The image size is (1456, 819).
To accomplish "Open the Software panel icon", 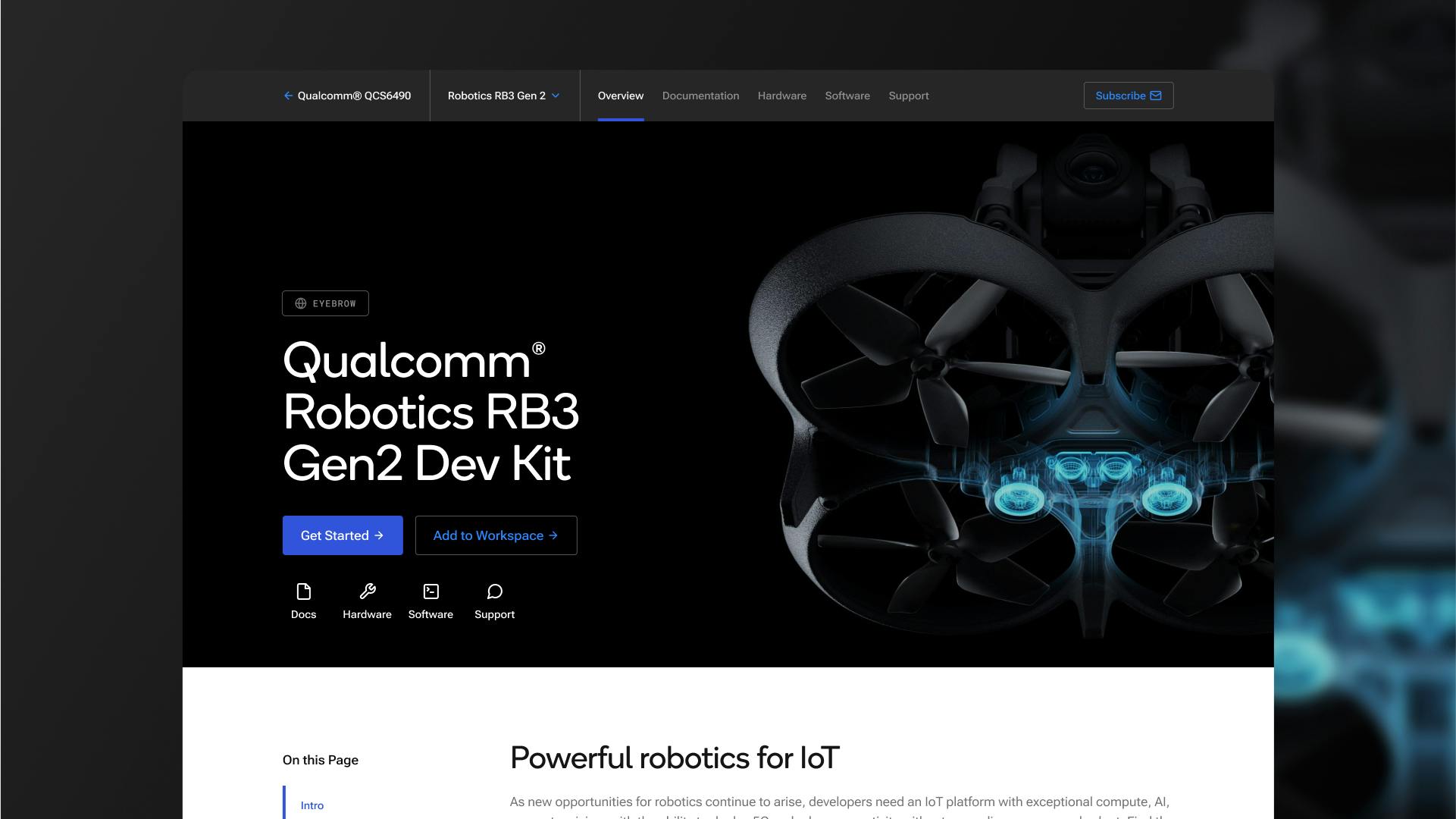I will pos(431,592).
